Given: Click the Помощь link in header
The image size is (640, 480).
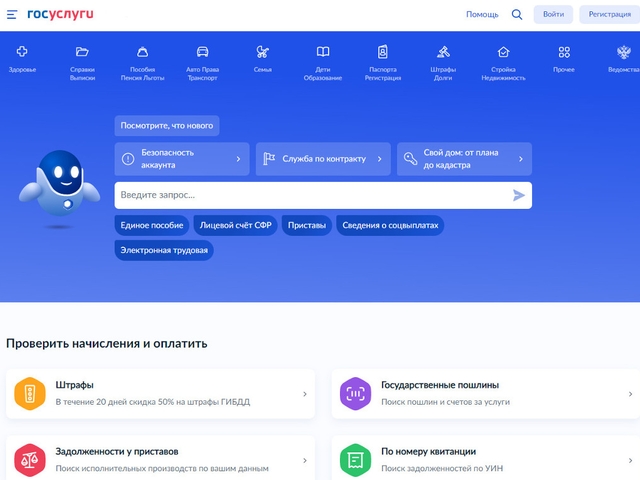Looking at the screenshot, I should click(482, 14).
